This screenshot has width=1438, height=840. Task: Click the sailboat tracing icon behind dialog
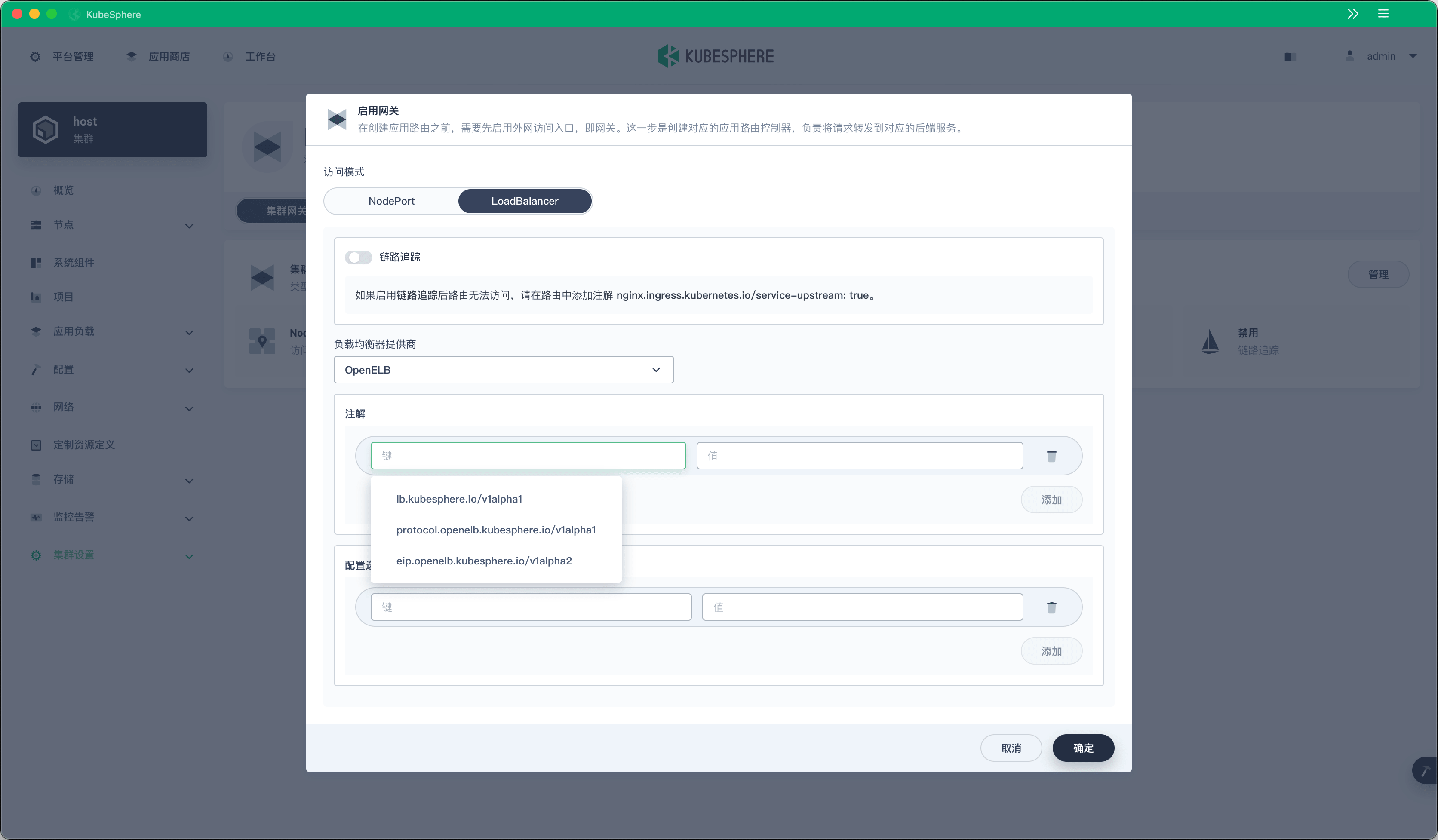point(1211,342)
